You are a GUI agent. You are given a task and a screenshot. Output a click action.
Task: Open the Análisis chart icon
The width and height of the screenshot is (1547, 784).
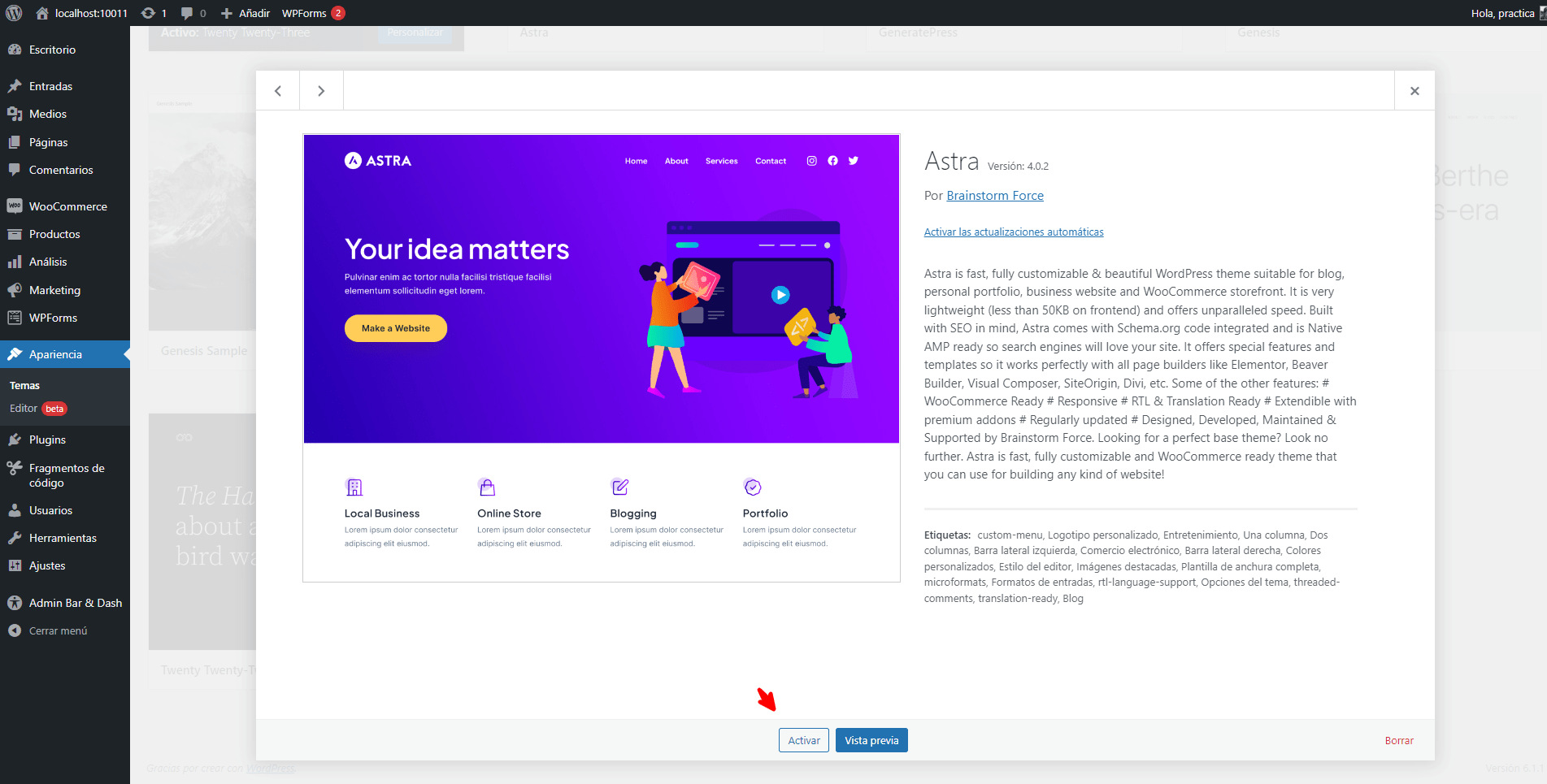pyautogui.click(x=15, y=262)
